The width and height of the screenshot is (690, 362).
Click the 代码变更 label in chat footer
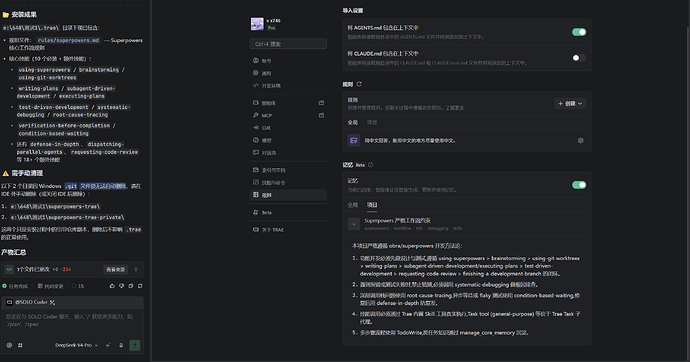click(x=50, y=286)
